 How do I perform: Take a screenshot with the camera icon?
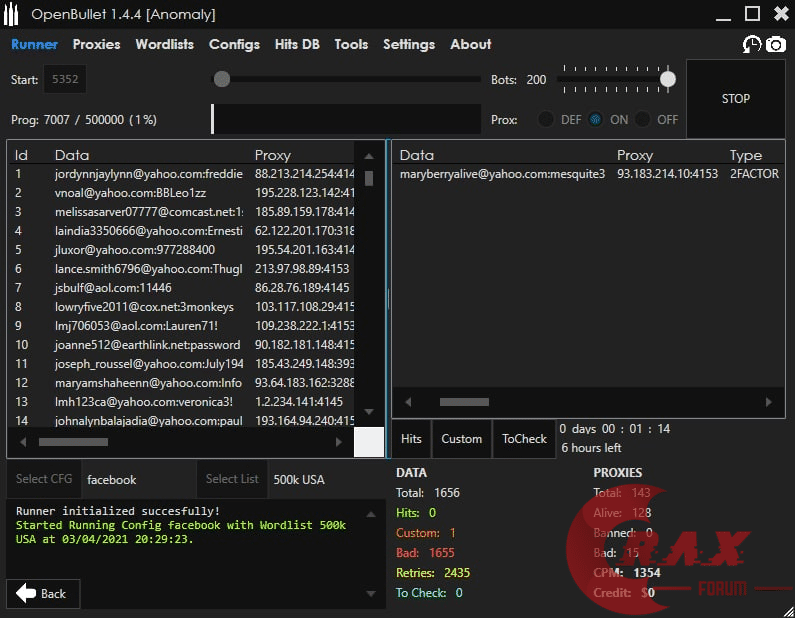(775, 44)
